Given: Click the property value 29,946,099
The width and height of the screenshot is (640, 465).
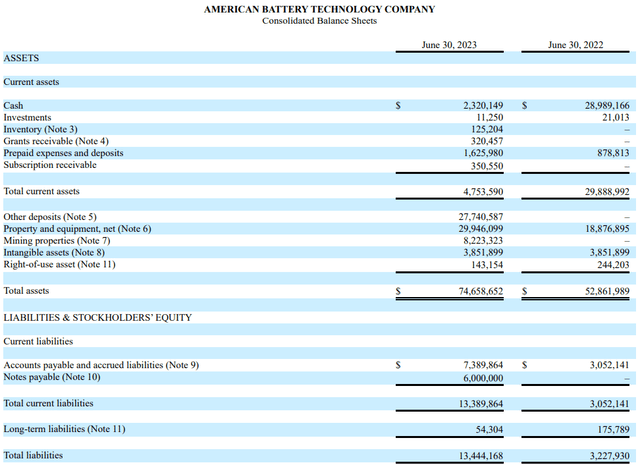Looking at the screenshot, I should 481,229.
